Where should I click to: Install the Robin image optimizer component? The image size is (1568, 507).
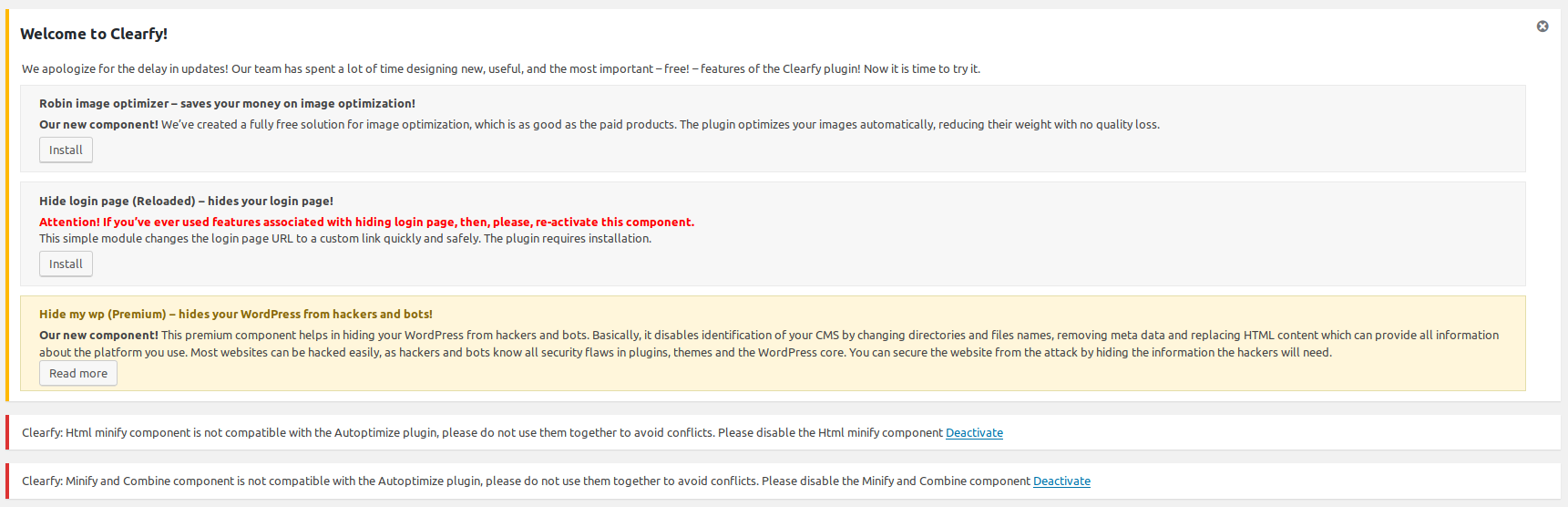66,150
